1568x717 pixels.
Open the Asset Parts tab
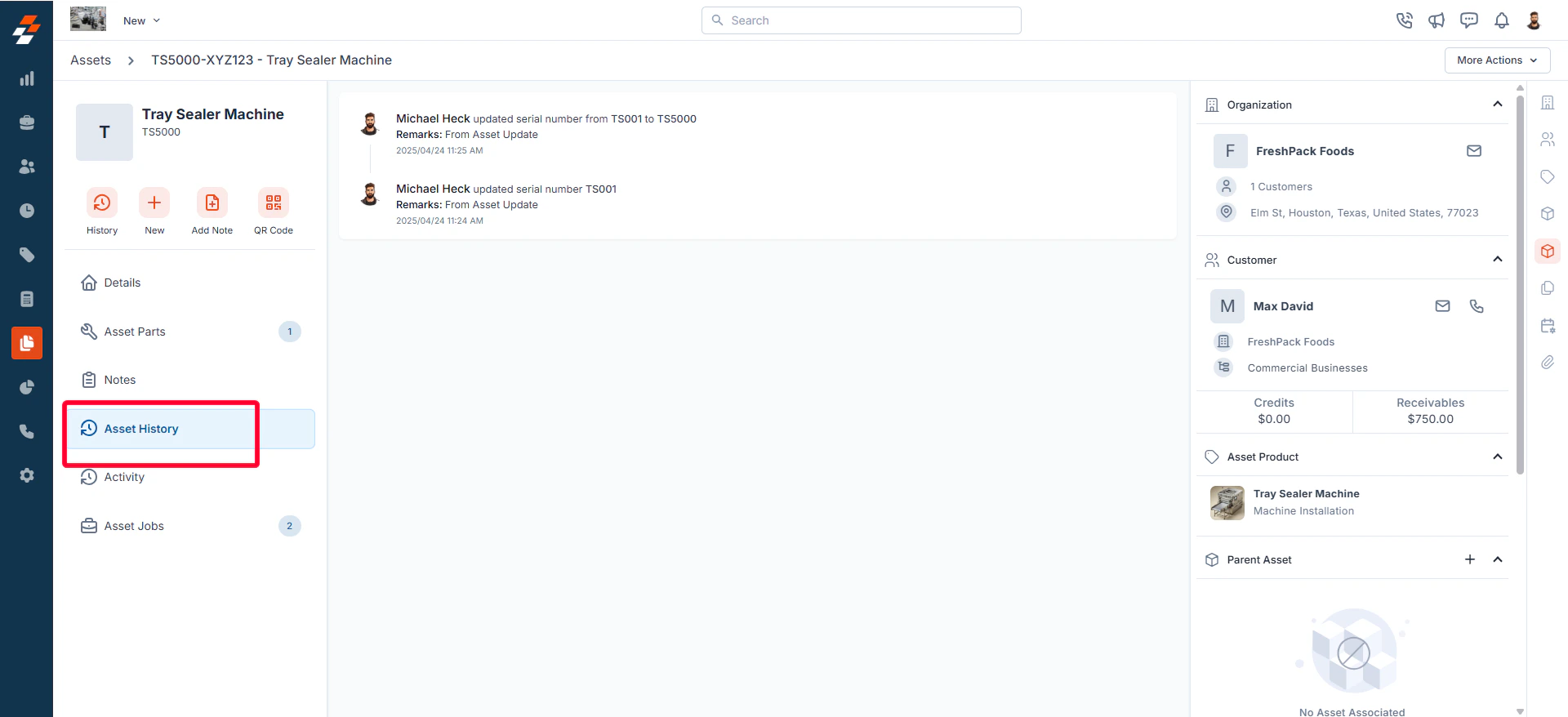190,332
